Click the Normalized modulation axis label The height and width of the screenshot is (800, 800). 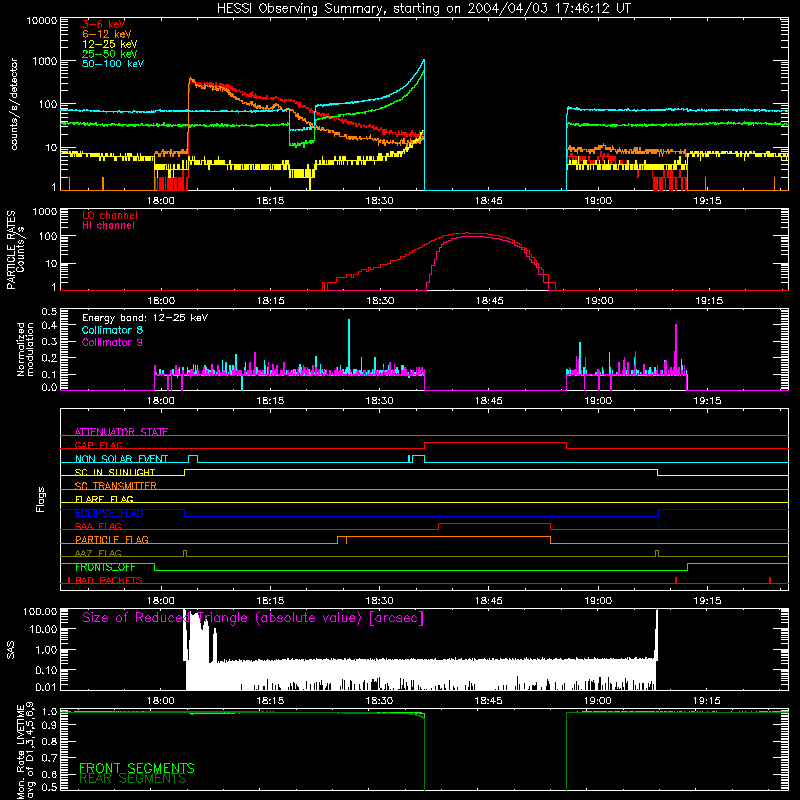(x=25, y=349)
